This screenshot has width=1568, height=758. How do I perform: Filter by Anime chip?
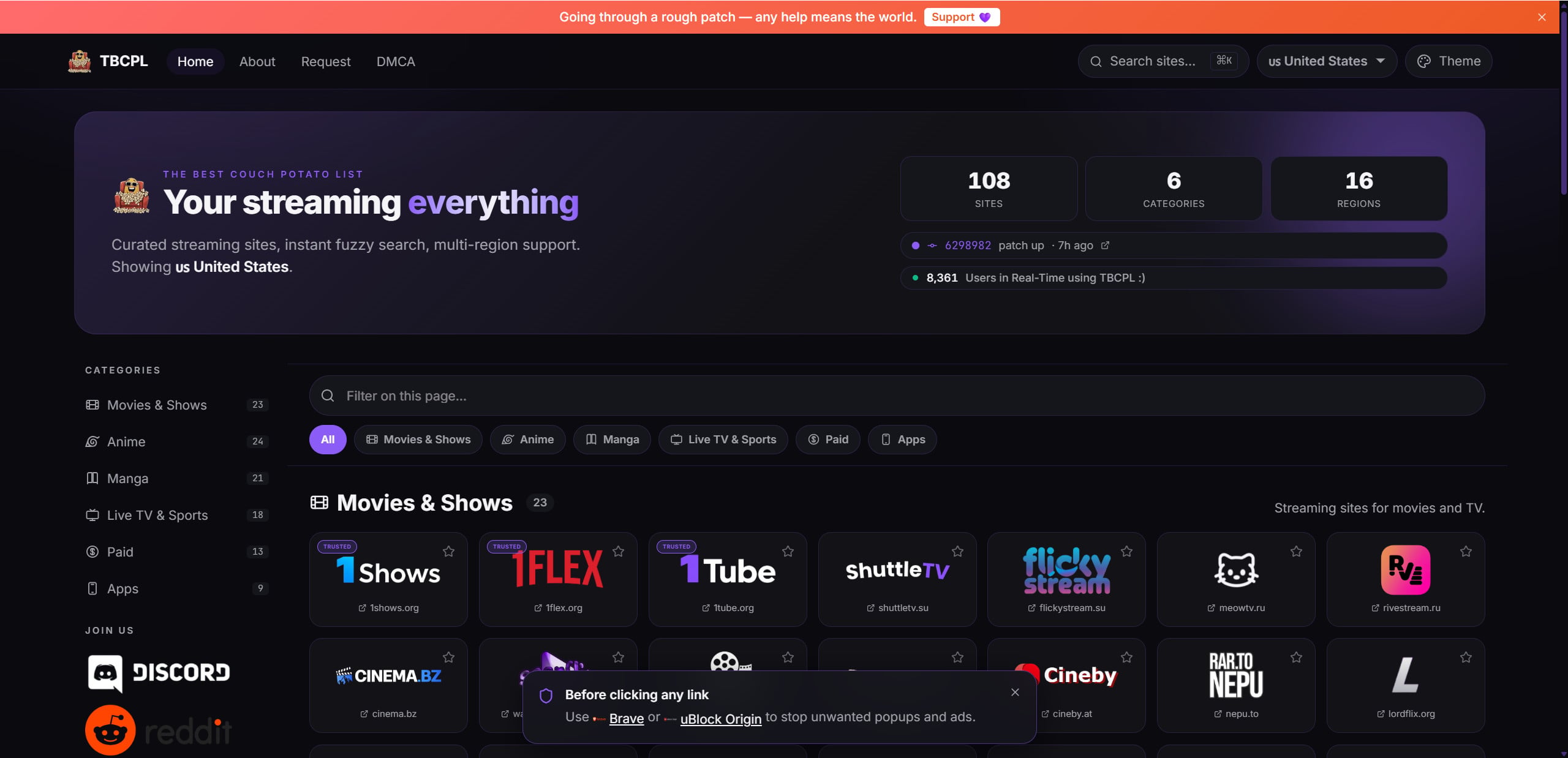click(x=527, y=440)
